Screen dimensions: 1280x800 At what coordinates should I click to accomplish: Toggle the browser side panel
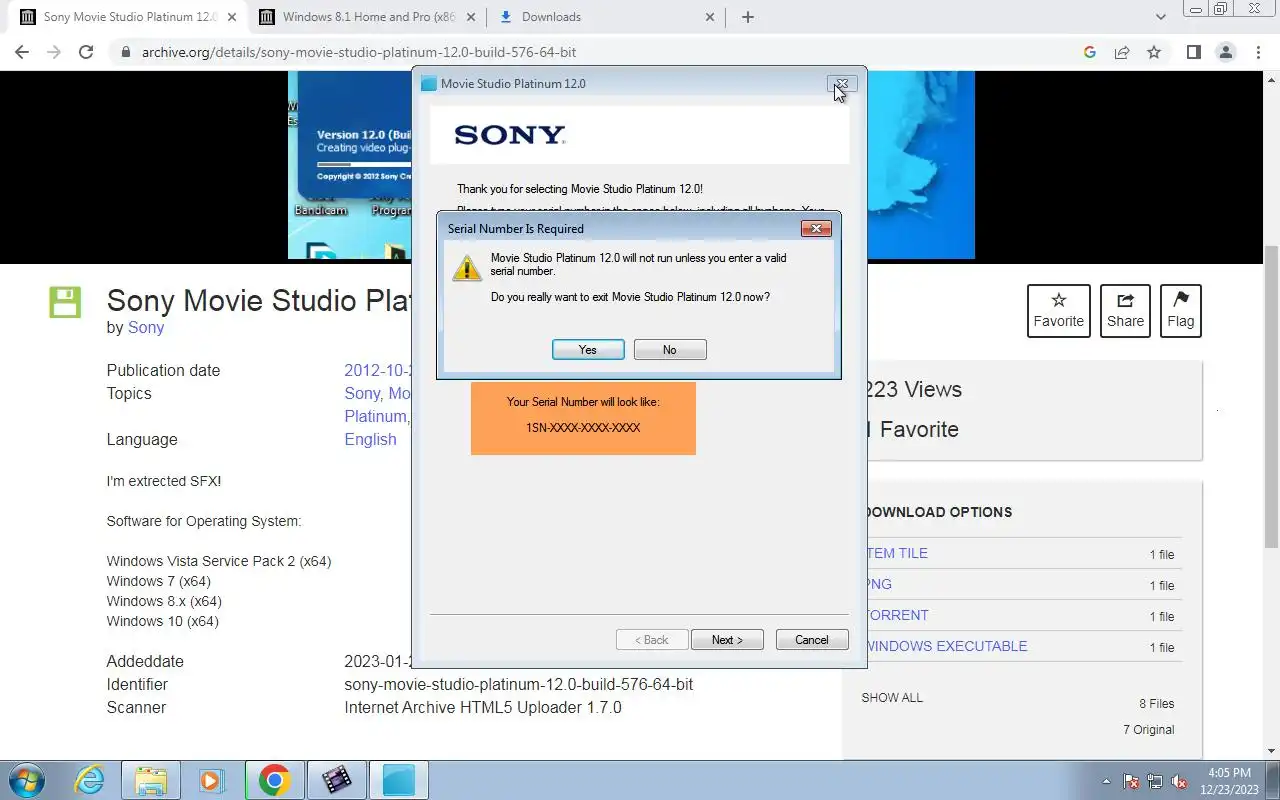1193,52
